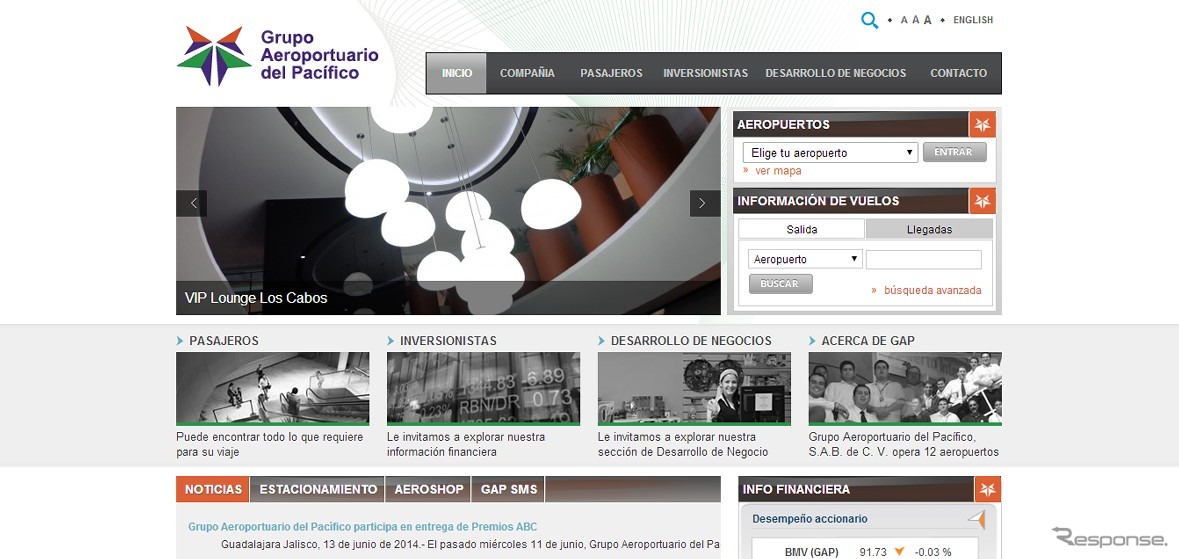This screenshot has width=1179, height=559.
Task: Click the BMV (GAP) stock label
Action: (811, 552)
